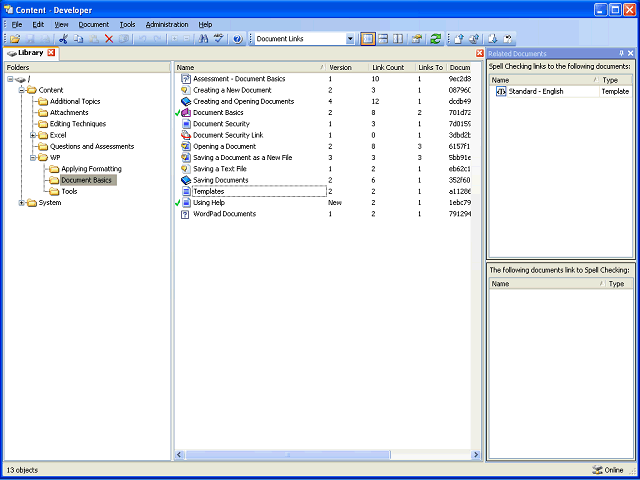Click the Redo toolbar icon
Viewport: 640px width, 480px height.
pos(157,39)
